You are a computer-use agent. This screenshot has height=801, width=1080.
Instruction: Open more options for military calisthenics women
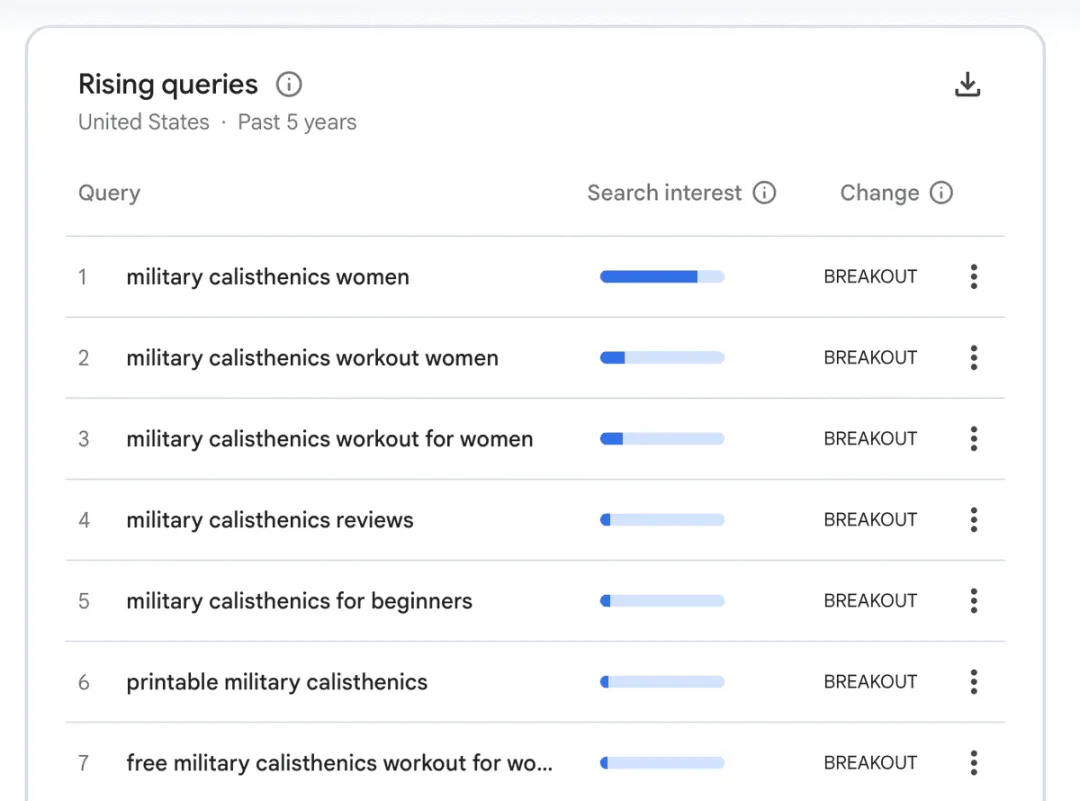[x=973, y=277]
